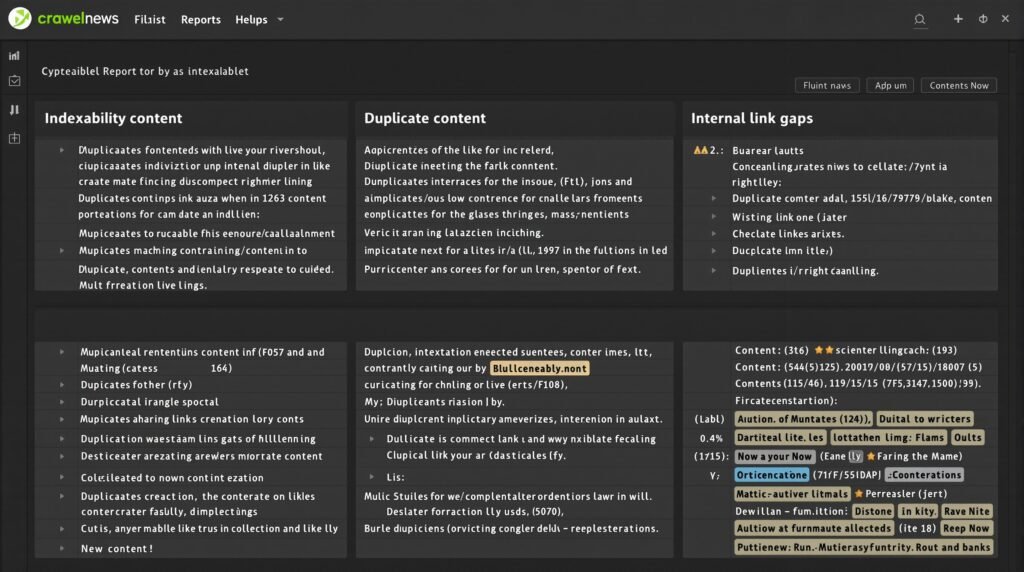Expand the Duplientes i/rright caanlling row

pos(714,270)
